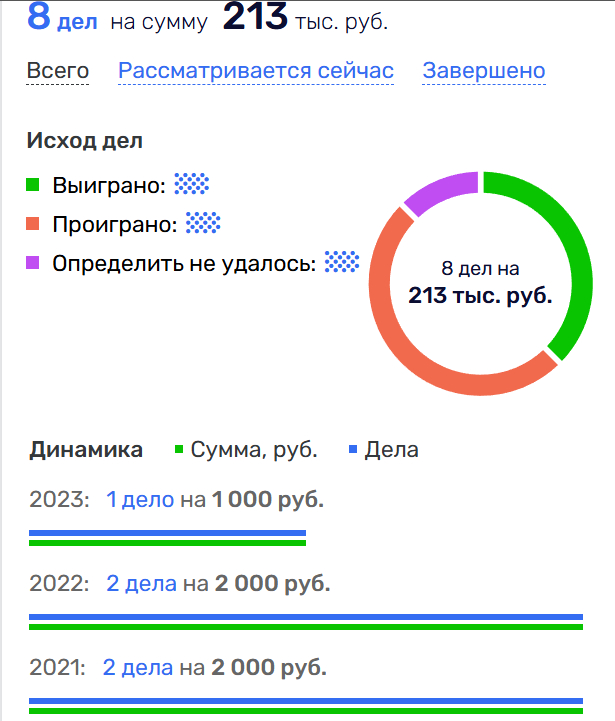Click the blue bar under 2023
Viewport: 615px width, 721px height.
point(167,532)
